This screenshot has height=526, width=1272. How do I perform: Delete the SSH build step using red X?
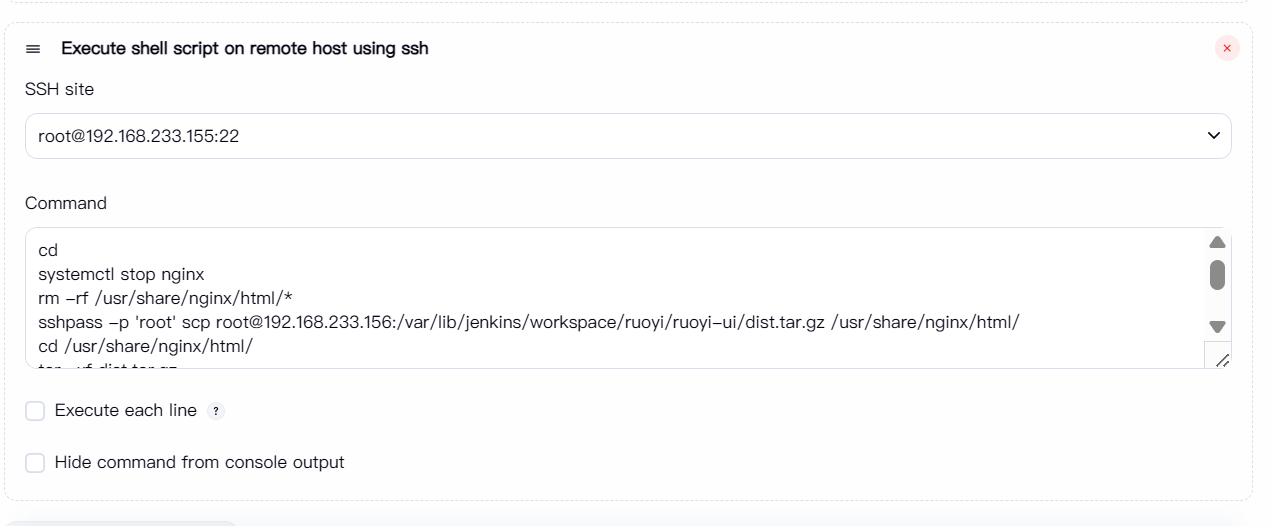1227,48
